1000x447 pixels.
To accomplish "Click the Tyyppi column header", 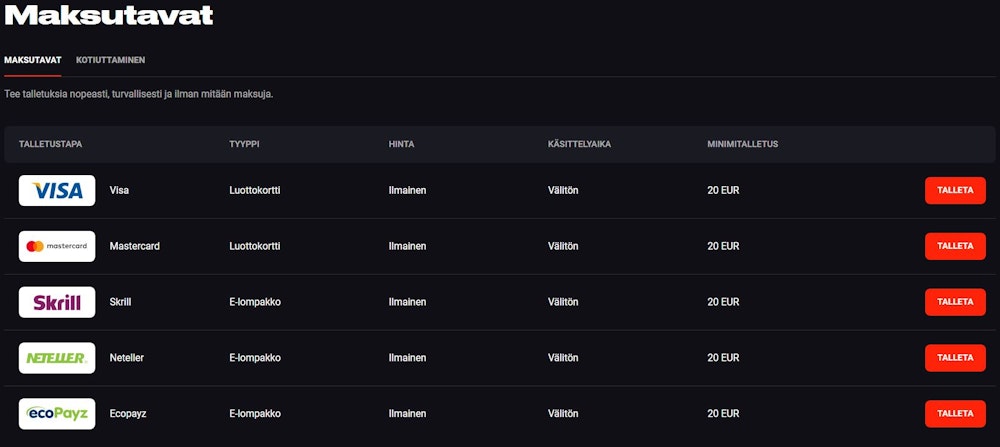I will [x=244, y=144].
